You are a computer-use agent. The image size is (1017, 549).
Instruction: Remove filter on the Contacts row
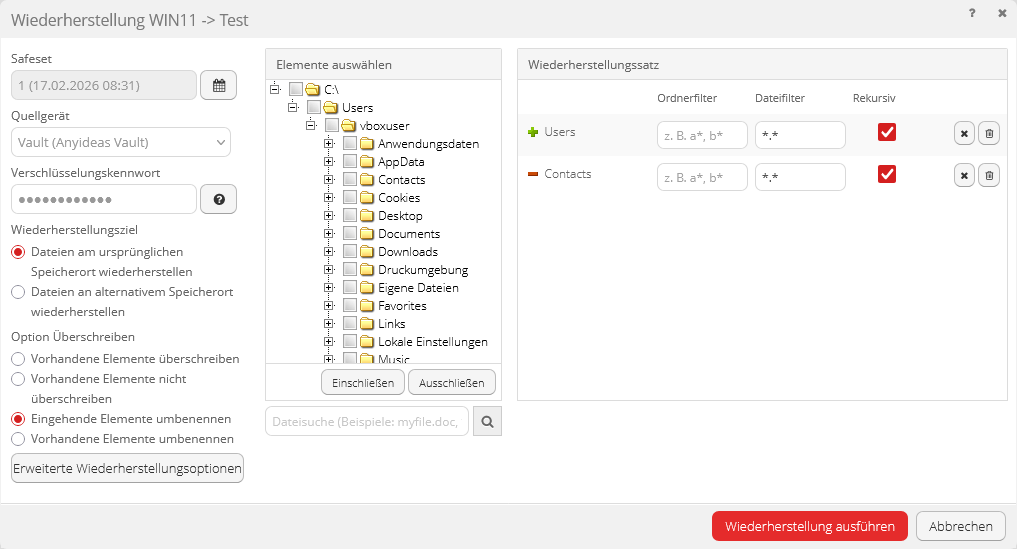964,176
